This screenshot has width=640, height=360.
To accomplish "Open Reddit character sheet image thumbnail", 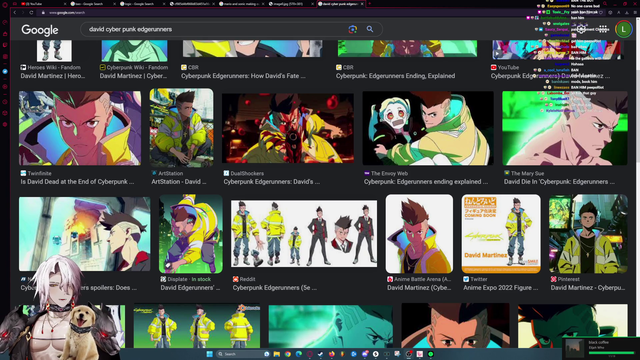I will (x=304, y=233).
